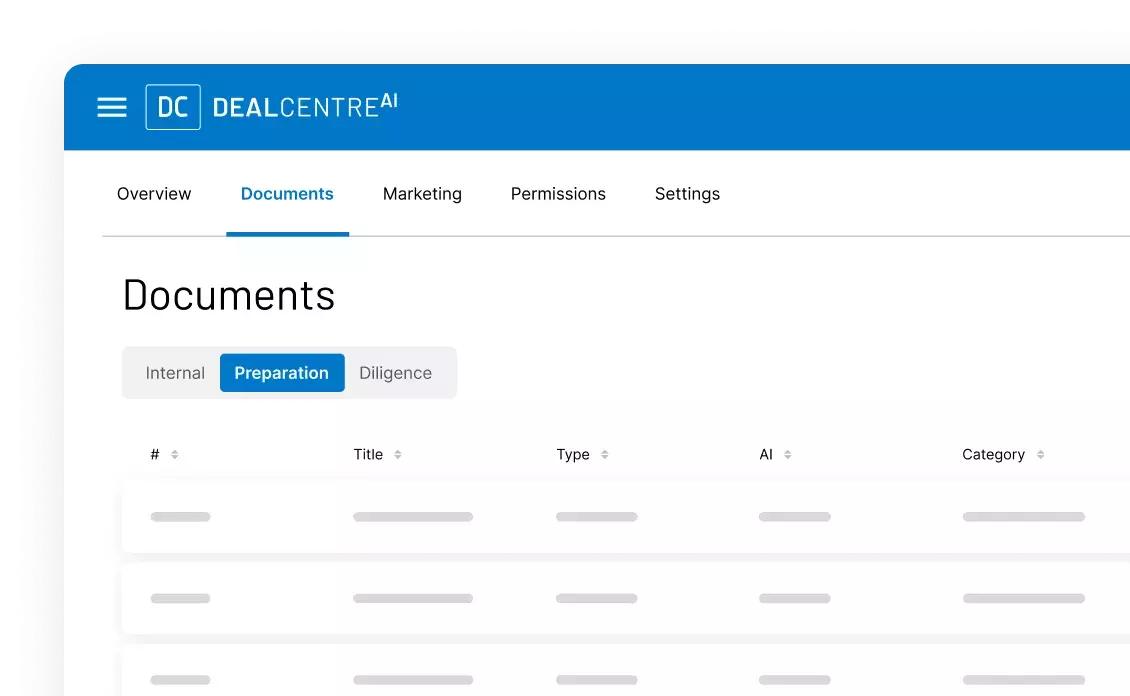The height and width of the screenshot is (696, 1130).
Task: Switch to the Overview tab
Action: click(x=154, y=194)
